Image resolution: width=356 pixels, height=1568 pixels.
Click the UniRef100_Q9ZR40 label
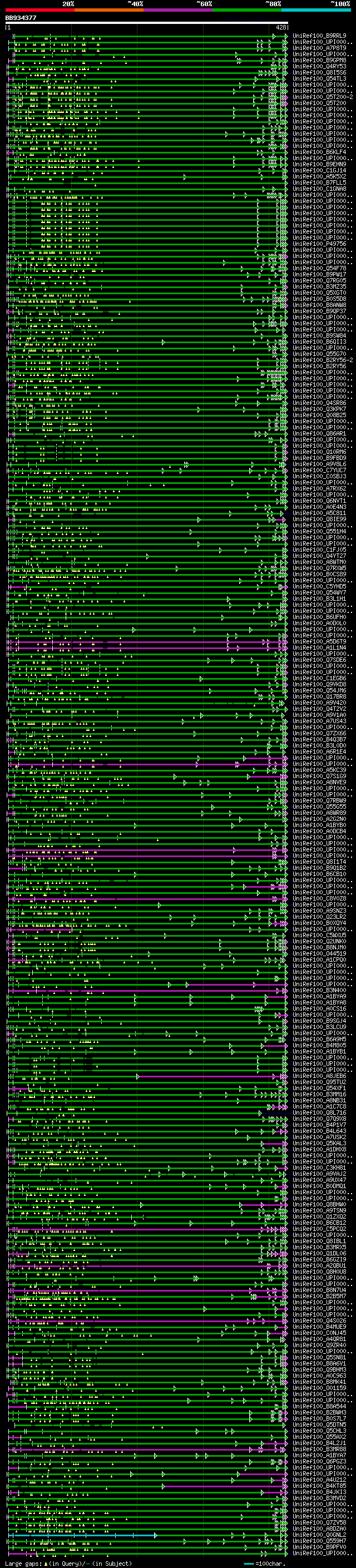(x=319, y=1345)
